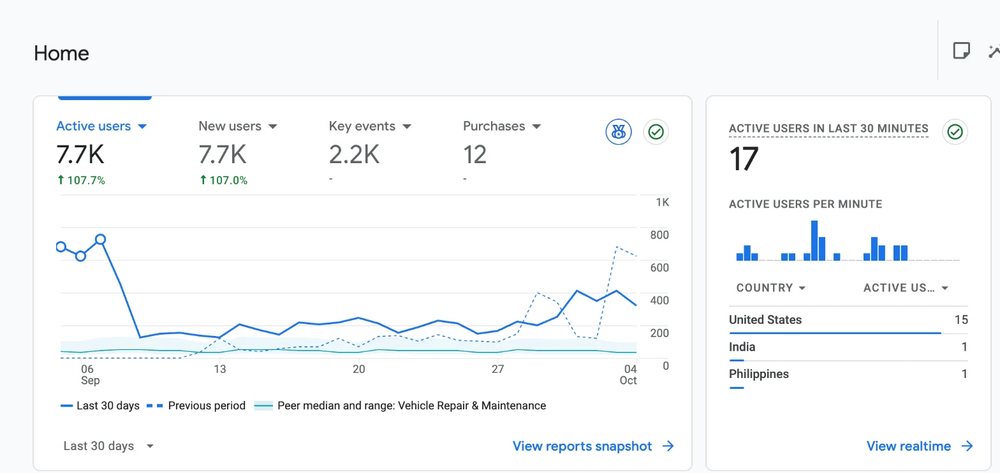
Task: Open the COUNTRY dimension dropdown
Action: coord(771,288)
